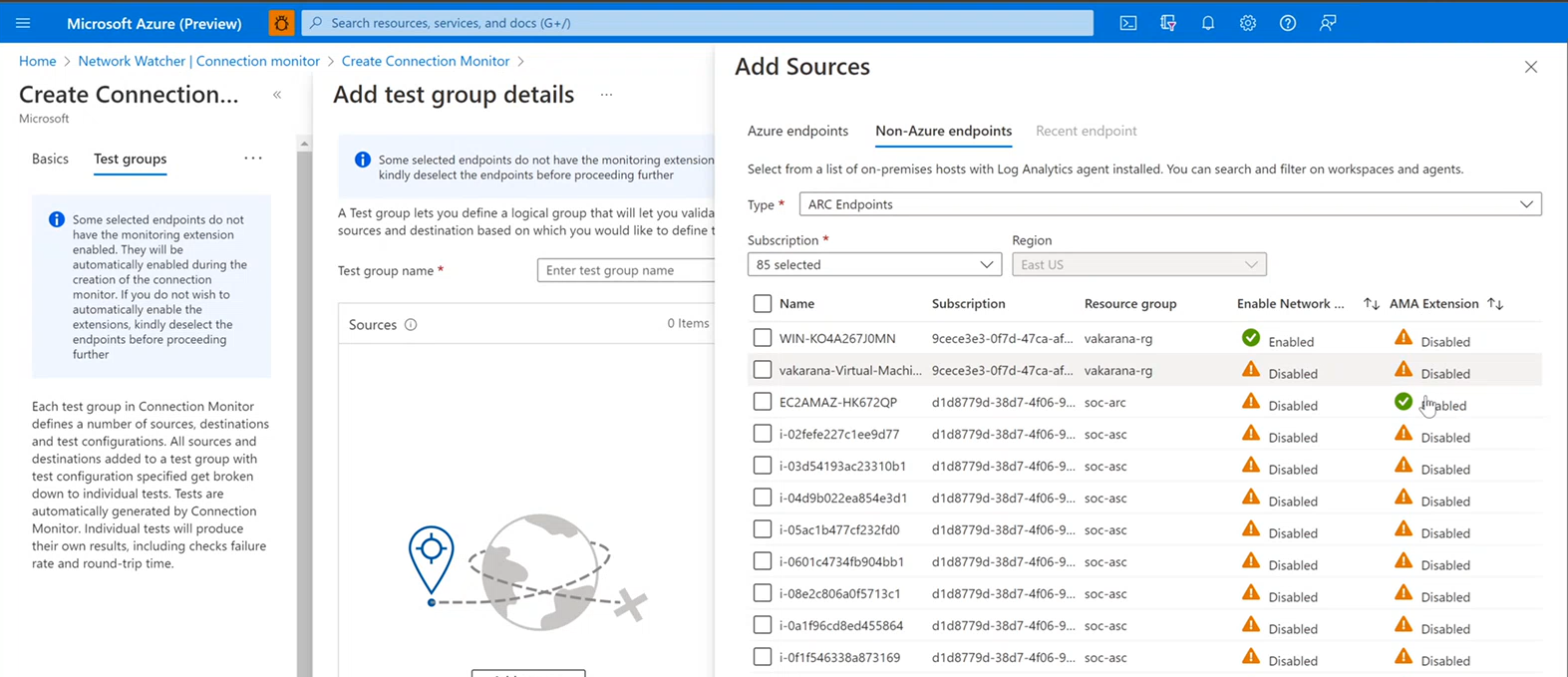This screenshot has height=677, width=1568.
Task: Collapse the left Create Connection pane chevron
Action: coord(277,95)
